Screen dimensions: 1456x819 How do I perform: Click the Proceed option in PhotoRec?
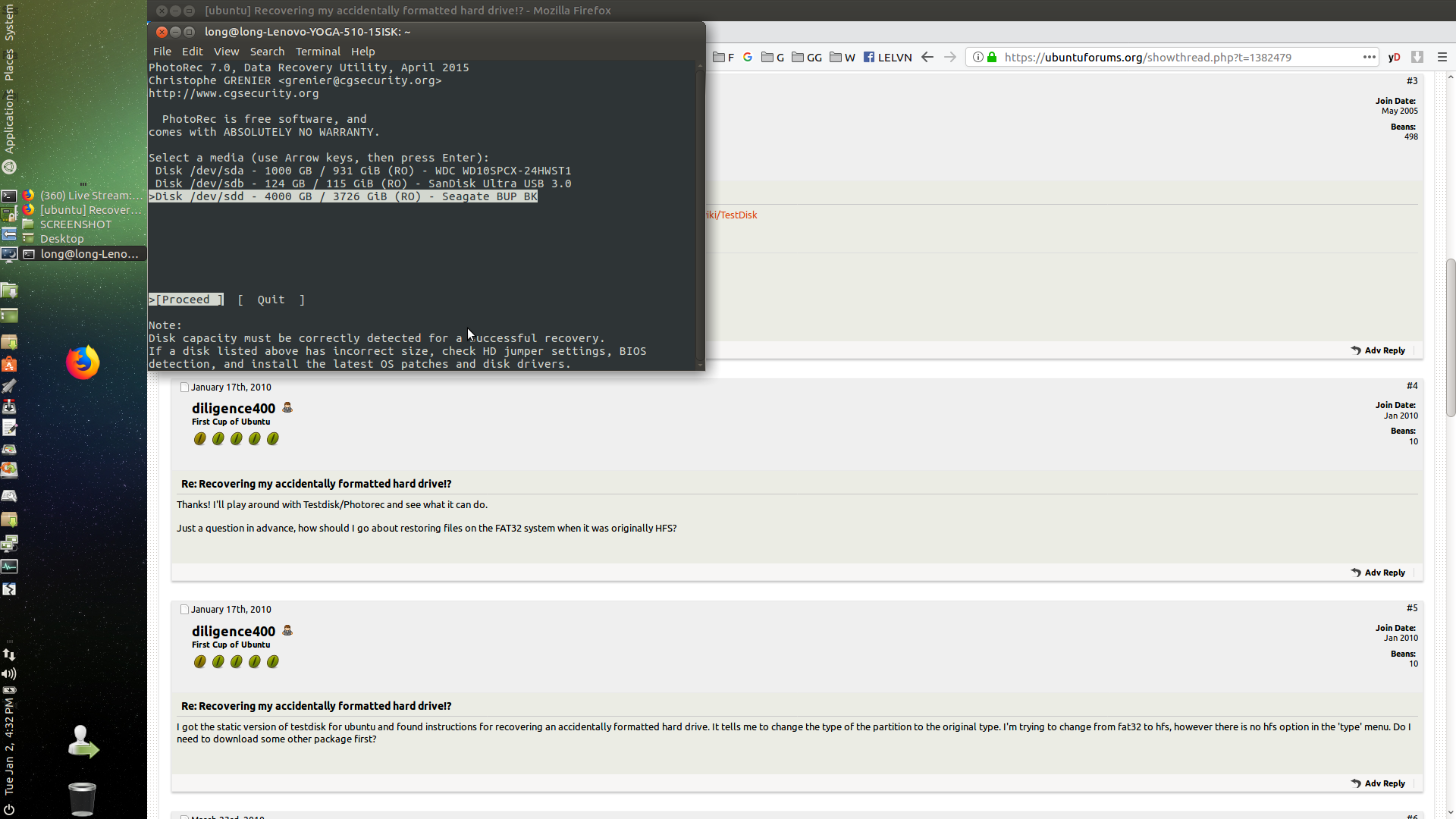[186, 300]
